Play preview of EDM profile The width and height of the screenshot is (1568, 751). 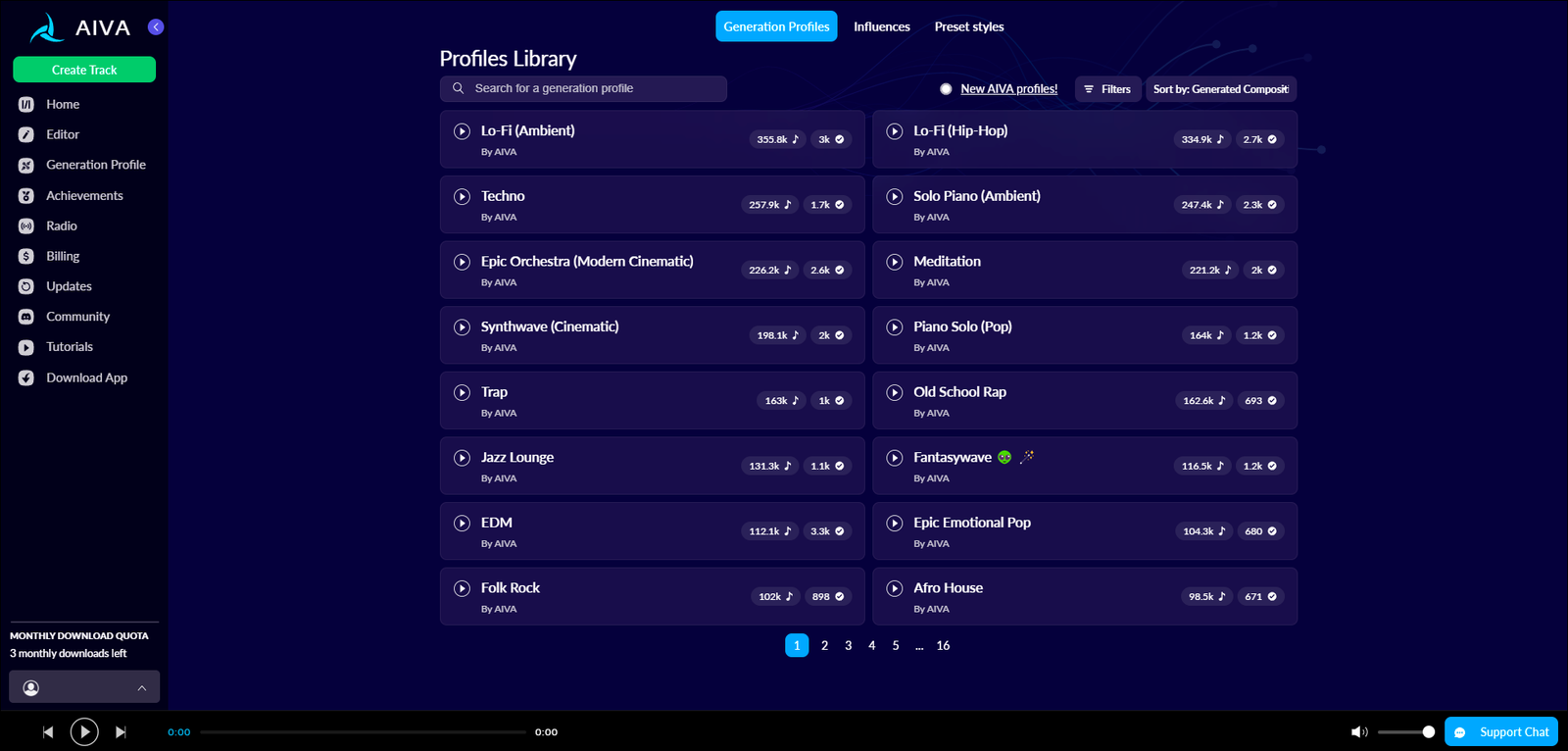462,524
